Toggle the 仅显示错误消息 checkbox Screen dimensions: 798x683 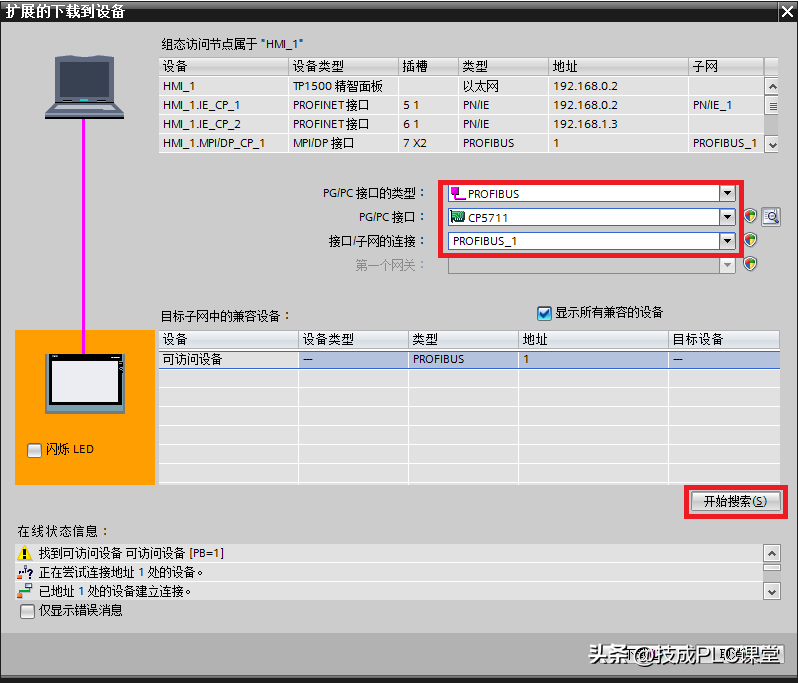coord(27,610)
